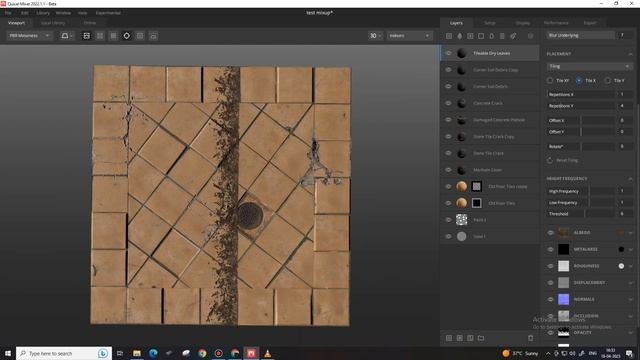Create a layer group with folder icon
Viewport: 640px width, 360px height.
(x=481, y=338)
